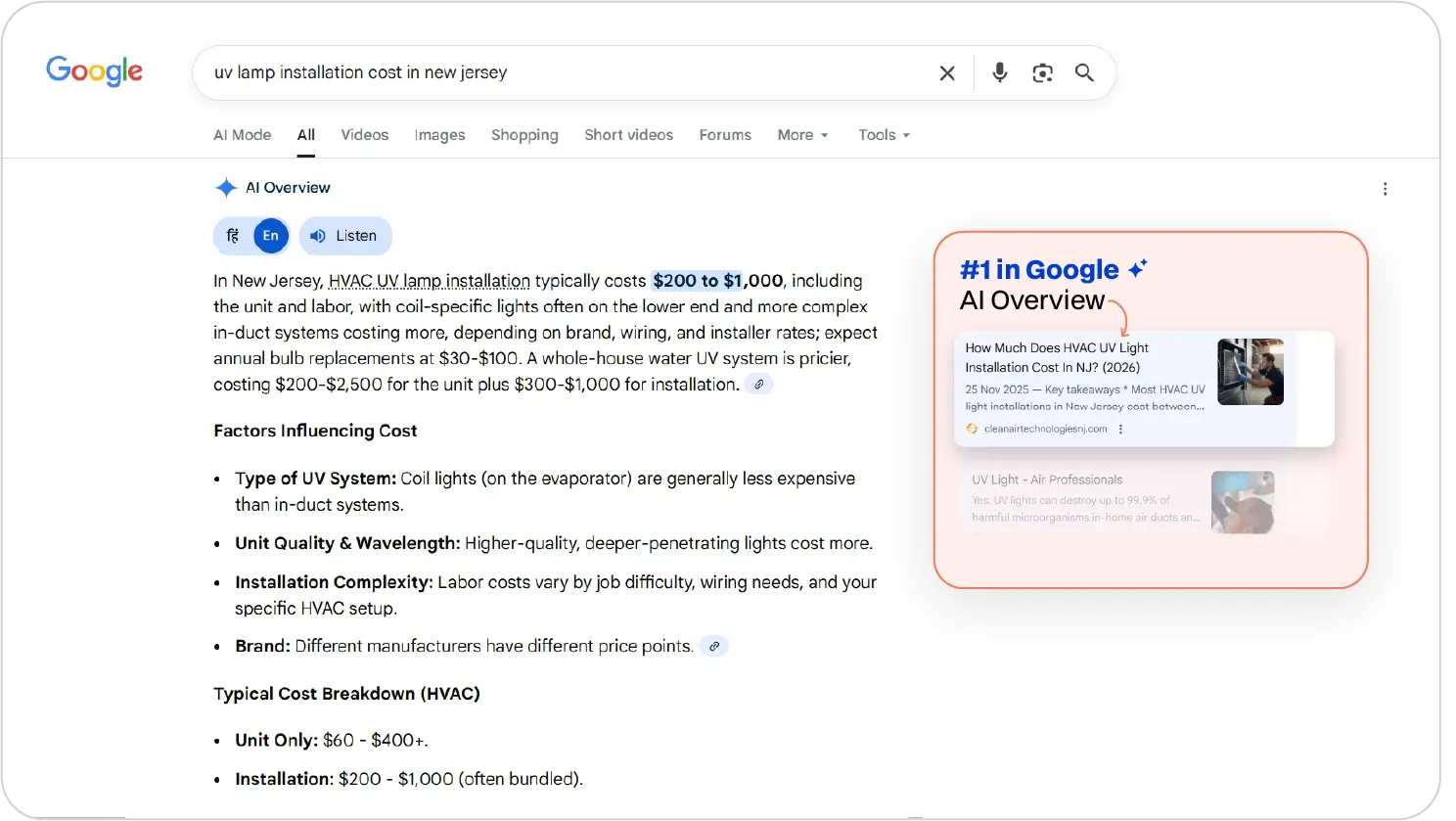This screenshot has height=821, width=1456.
Task: Select the En language toggle
Action: [x=271, y=236]
